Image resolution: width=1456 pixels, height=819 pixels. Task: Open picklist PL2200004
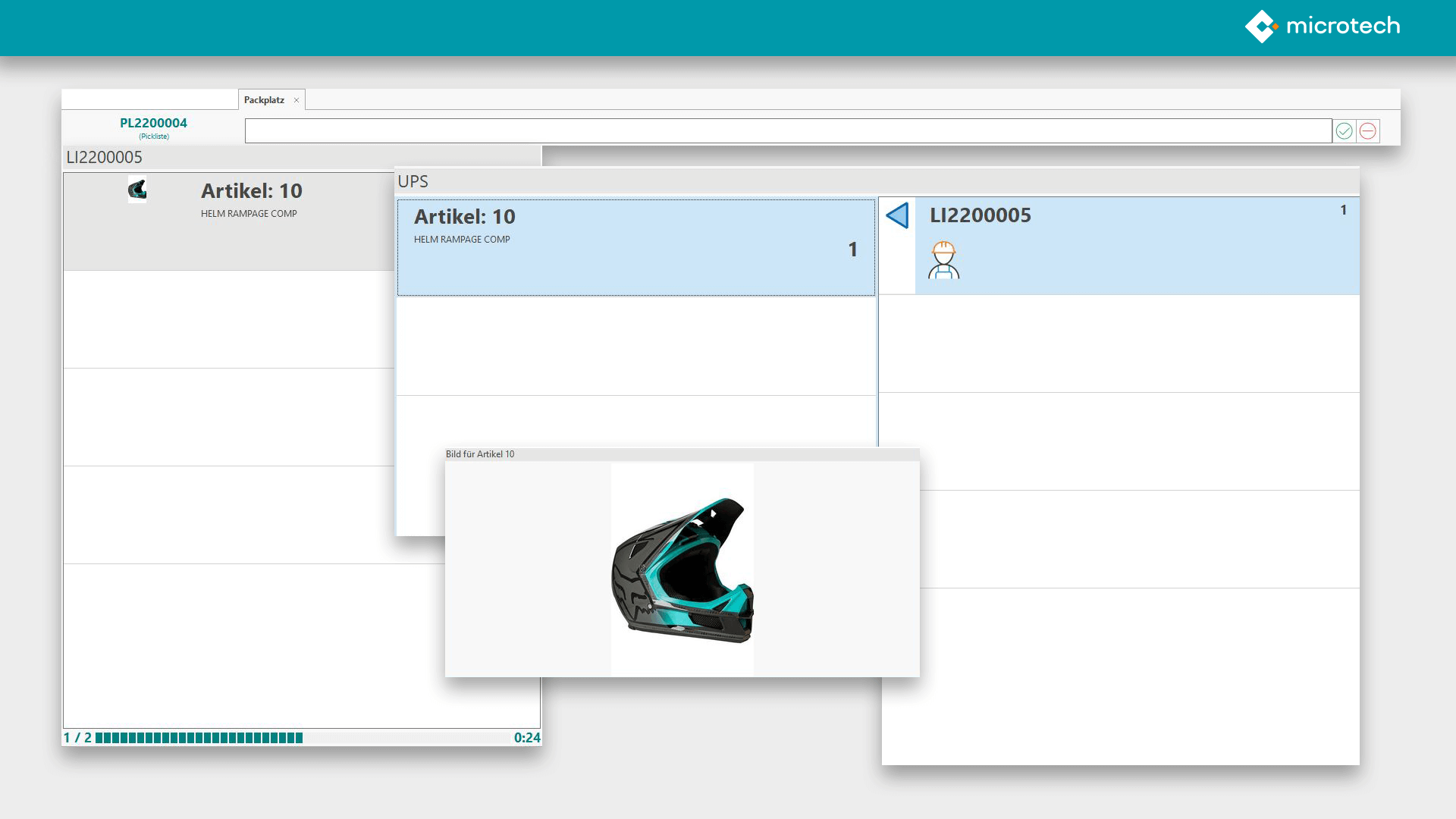click(153, 123)
